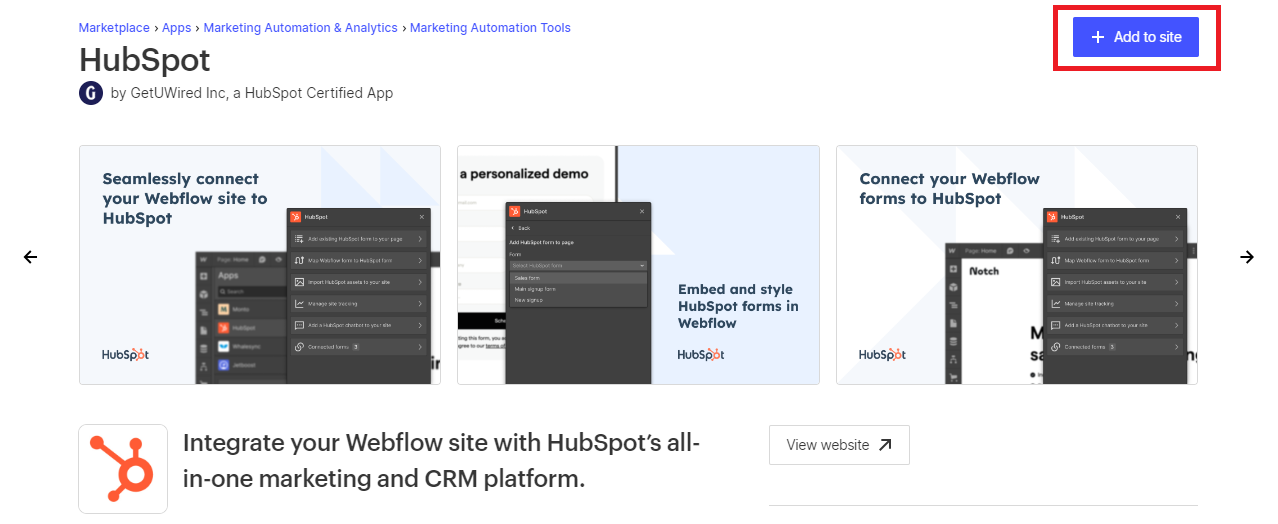Image resolution: width=1278 pixels, height=524 pixels.
Task: Click the Add to site button
Action: pos(1135,37)
